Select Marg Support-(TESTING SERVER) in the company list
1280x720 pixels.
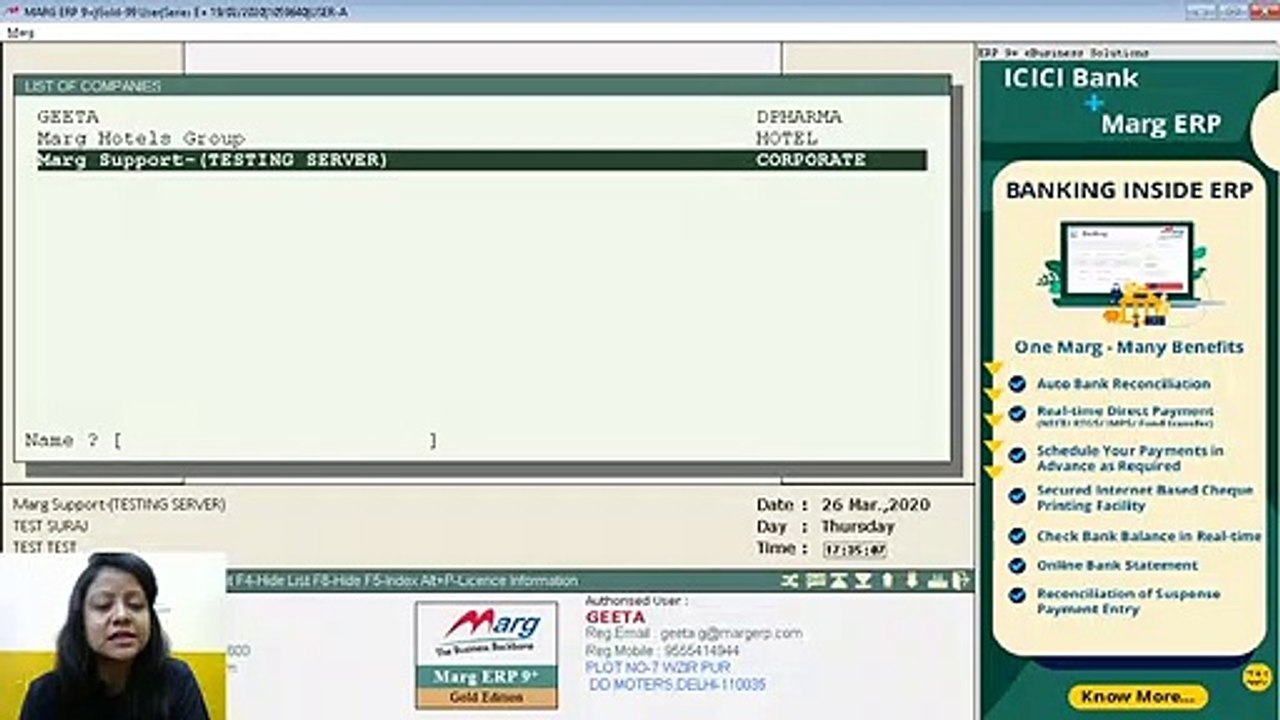point(482,160)
